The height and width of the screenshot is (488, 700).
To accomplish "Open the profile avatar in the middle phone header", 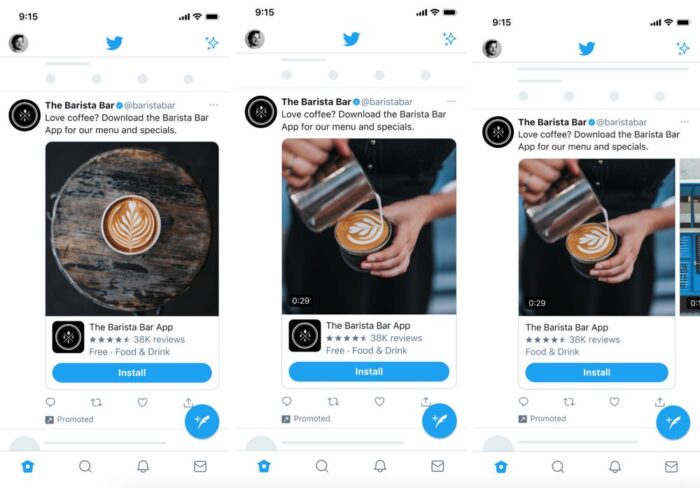I will coord(255,39).
